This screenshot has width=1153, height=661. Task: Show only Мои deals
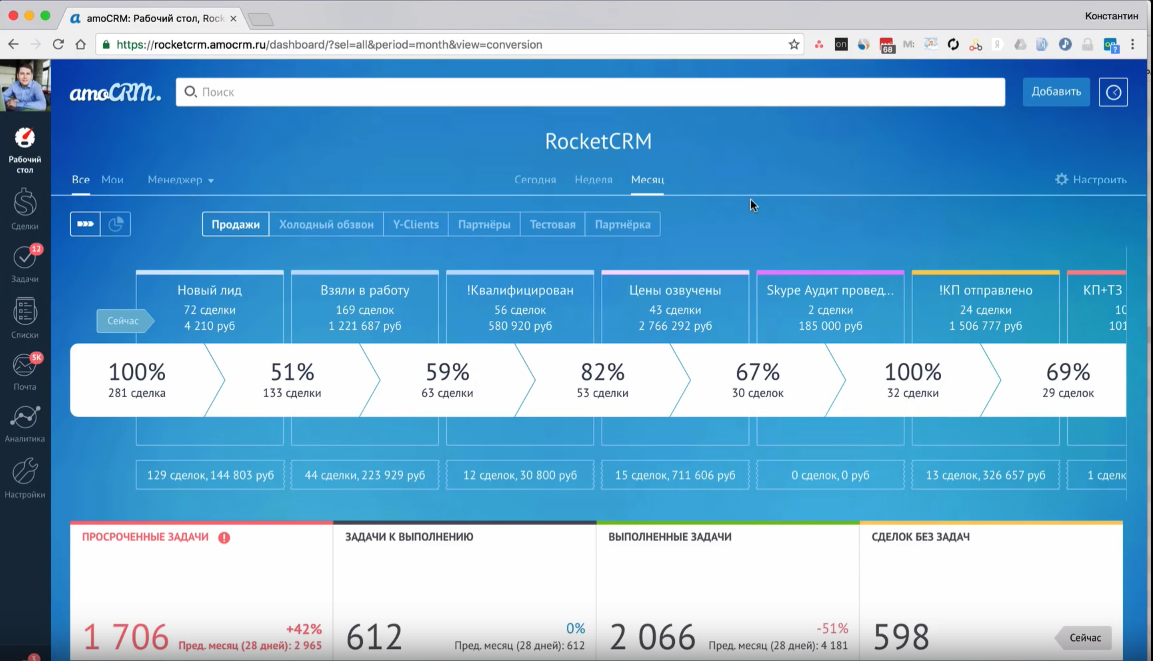112,180
